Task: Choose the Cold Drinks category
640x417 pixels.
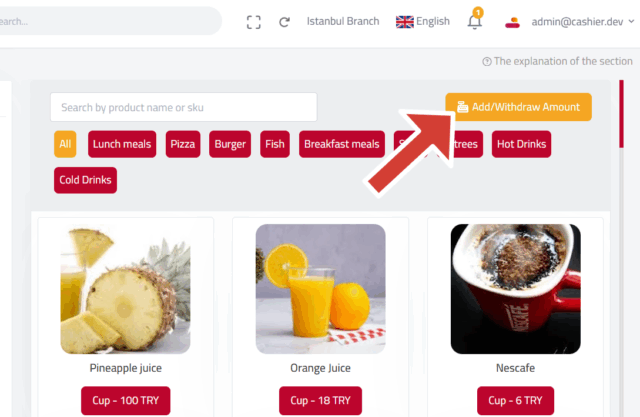Action: click(85, 180)
